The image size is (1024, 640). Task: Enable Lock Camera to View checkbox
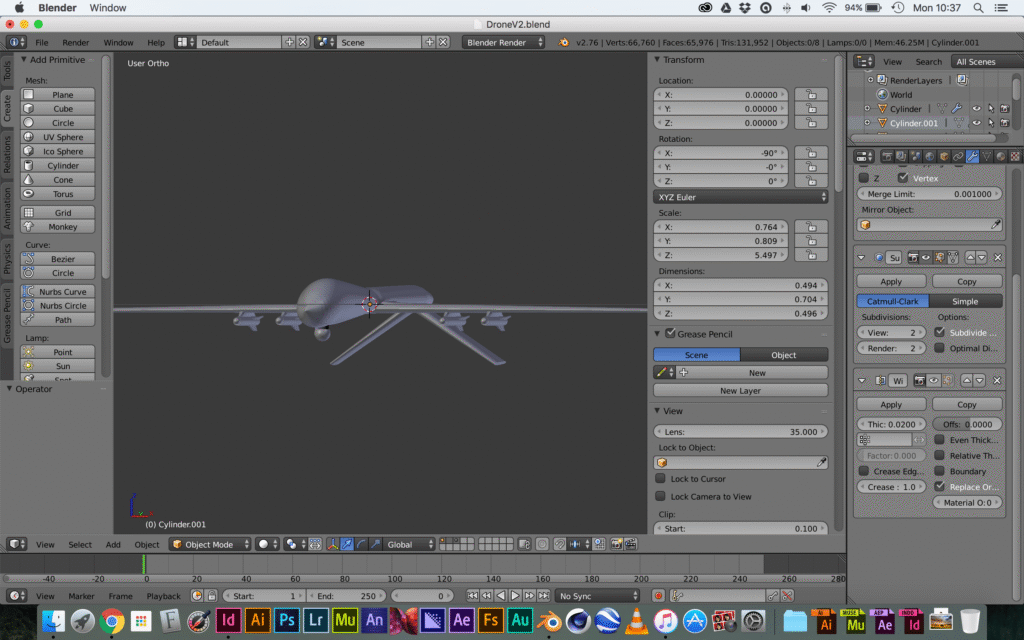tap(660, 496)
